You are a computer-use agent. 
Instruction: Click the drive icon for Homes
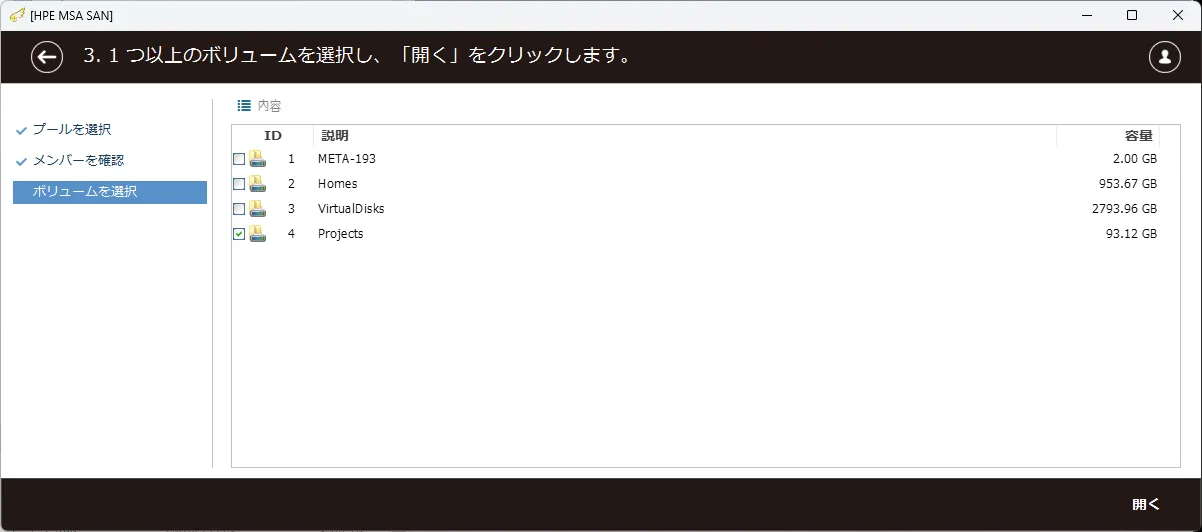pos(257,184)
